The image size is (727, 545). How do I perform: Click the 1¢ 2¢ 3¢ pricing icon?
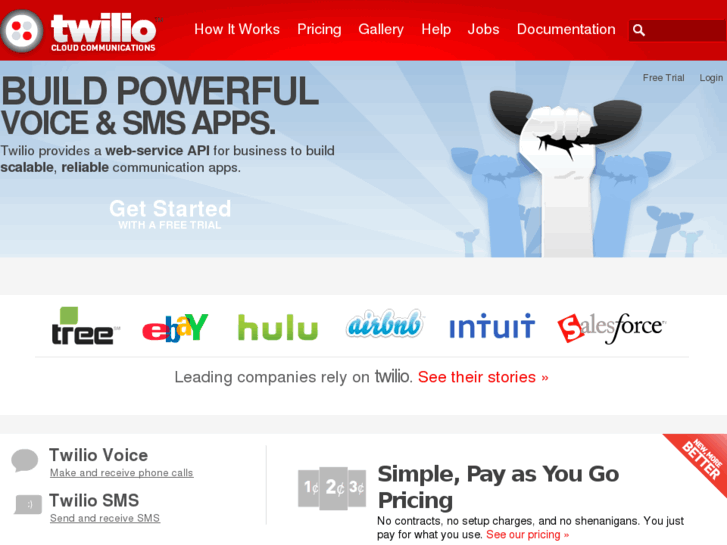click(332, 488)
